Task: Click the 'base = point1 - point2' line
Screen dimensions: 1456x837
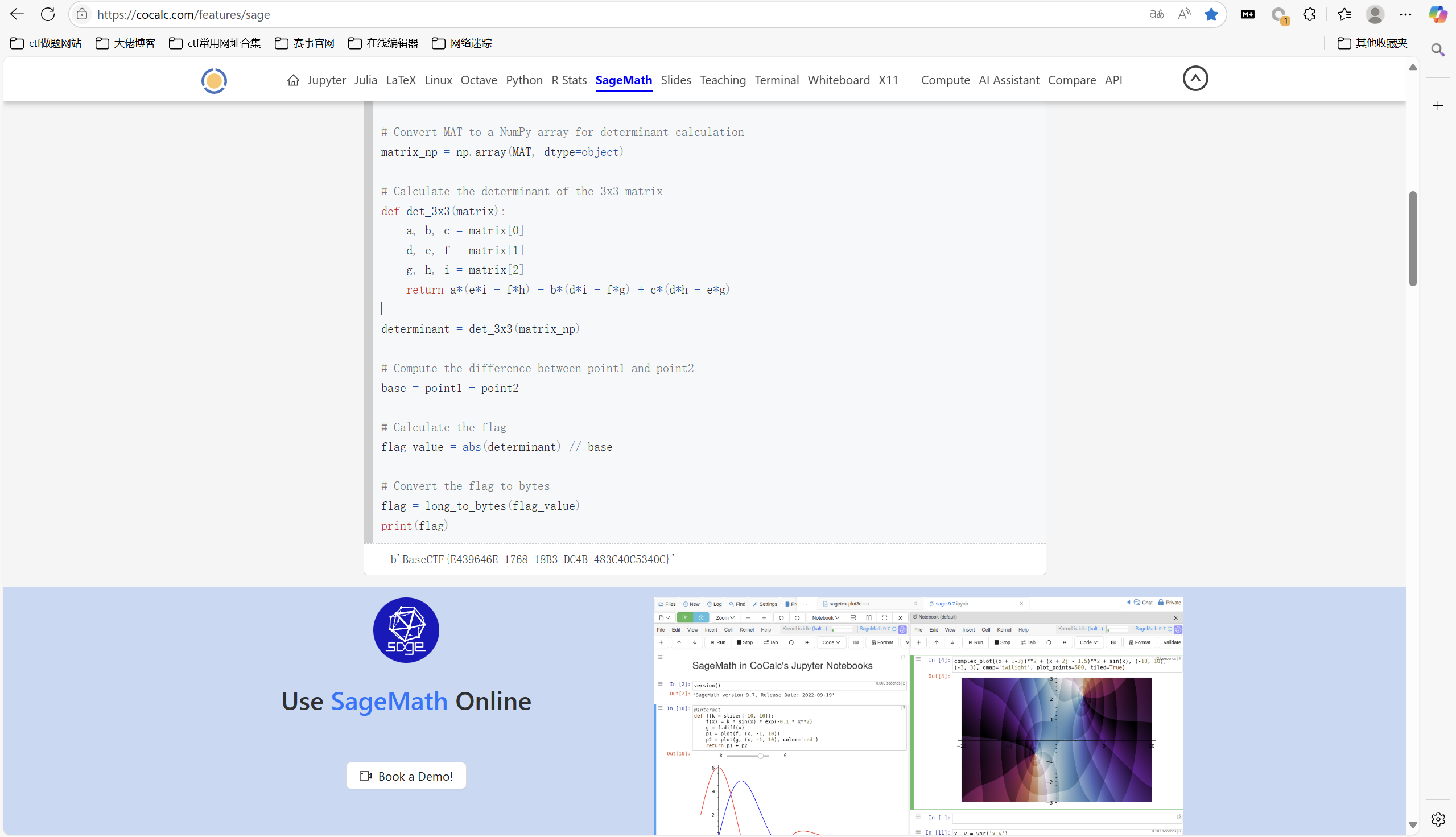Action: tap(449, 388)
